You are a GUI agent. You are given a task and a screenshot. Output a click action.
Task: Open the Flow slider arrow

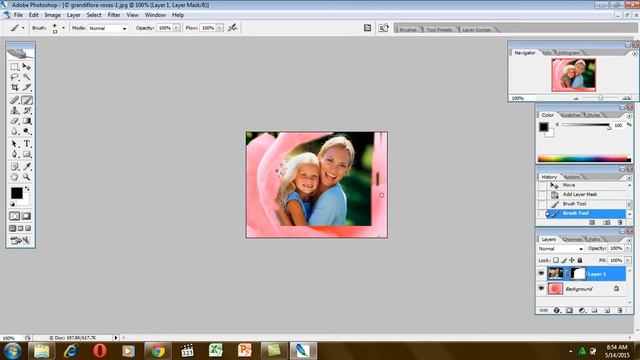pos(220,28)
